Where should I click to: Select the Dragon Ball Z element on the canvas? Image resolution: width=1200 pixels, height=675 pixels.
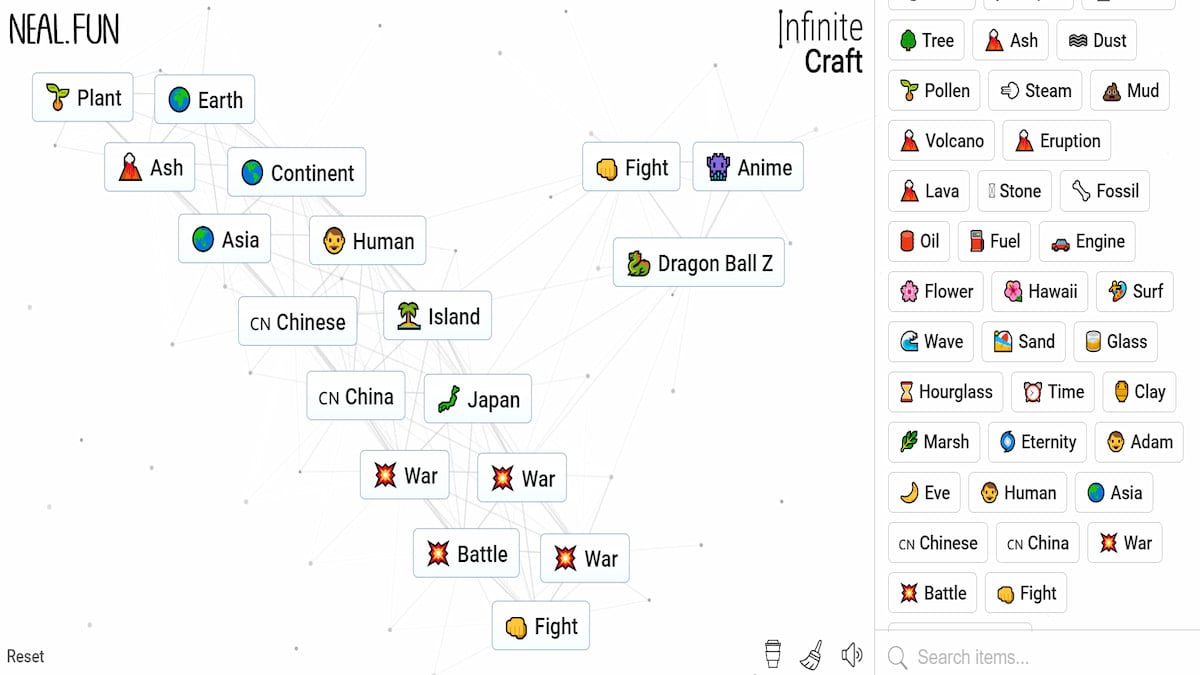698,263
